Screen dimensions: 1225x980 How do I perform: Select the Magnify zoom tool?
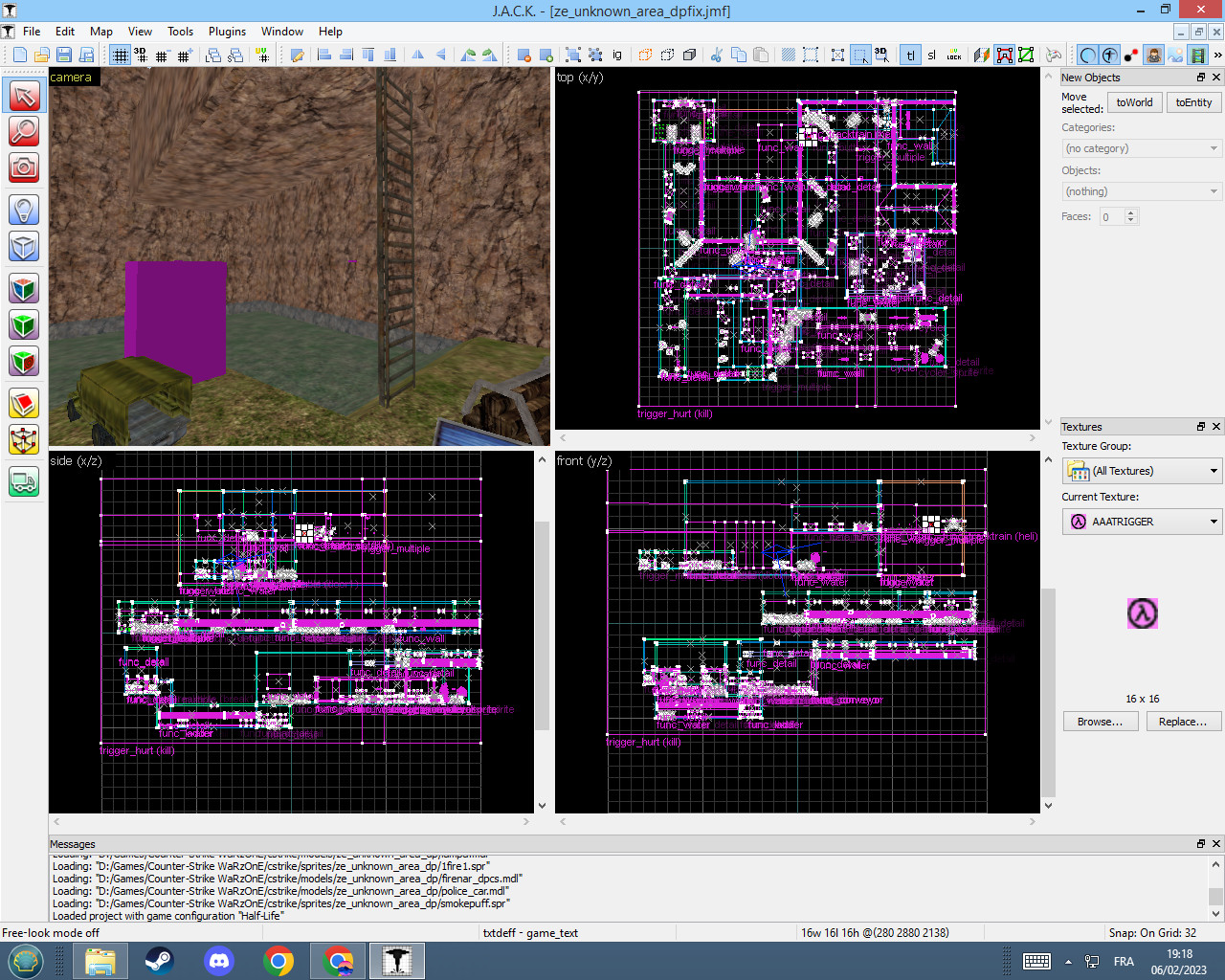point(23,131)
